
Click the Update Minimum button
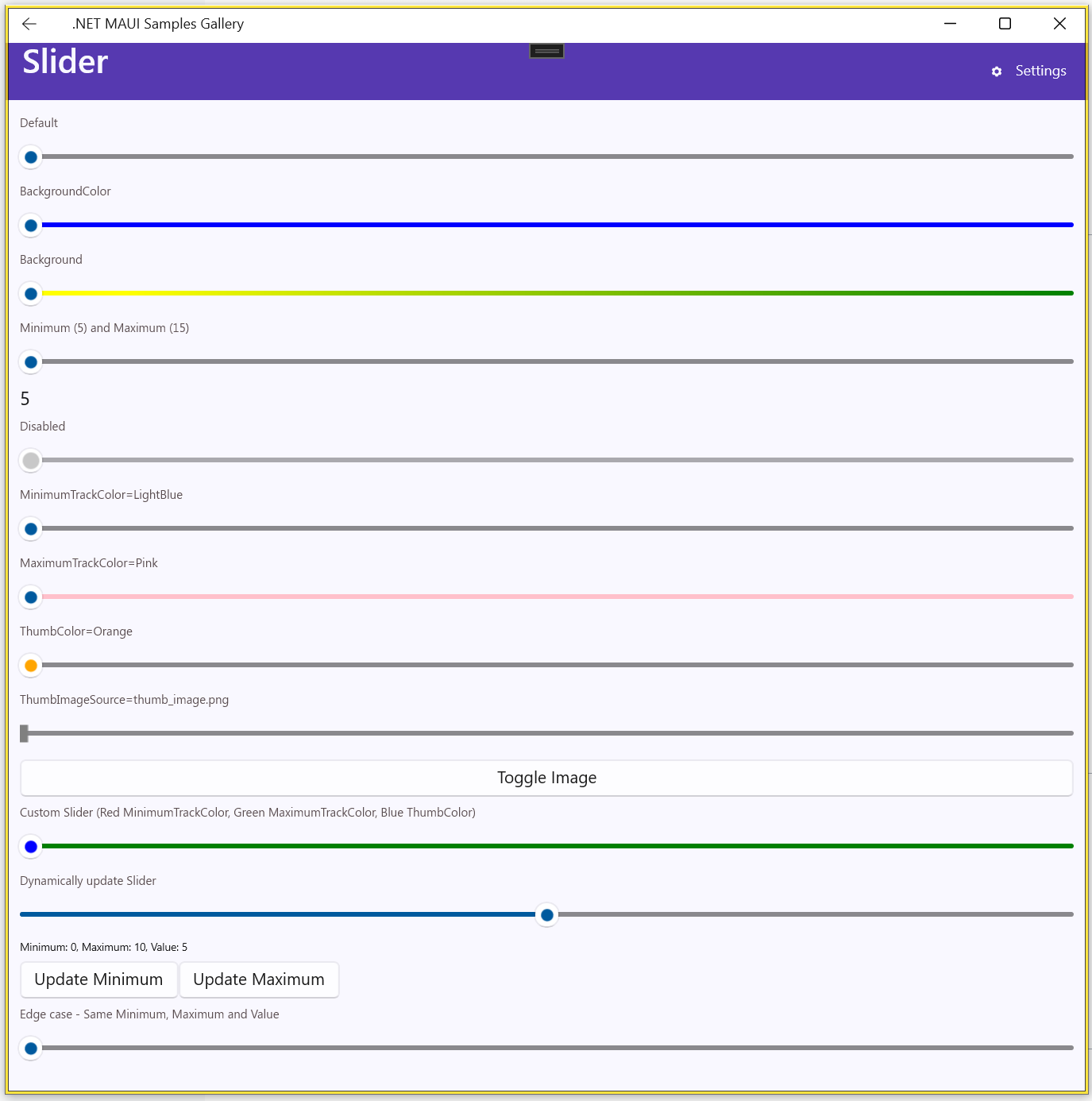click(x=98, y=979)
